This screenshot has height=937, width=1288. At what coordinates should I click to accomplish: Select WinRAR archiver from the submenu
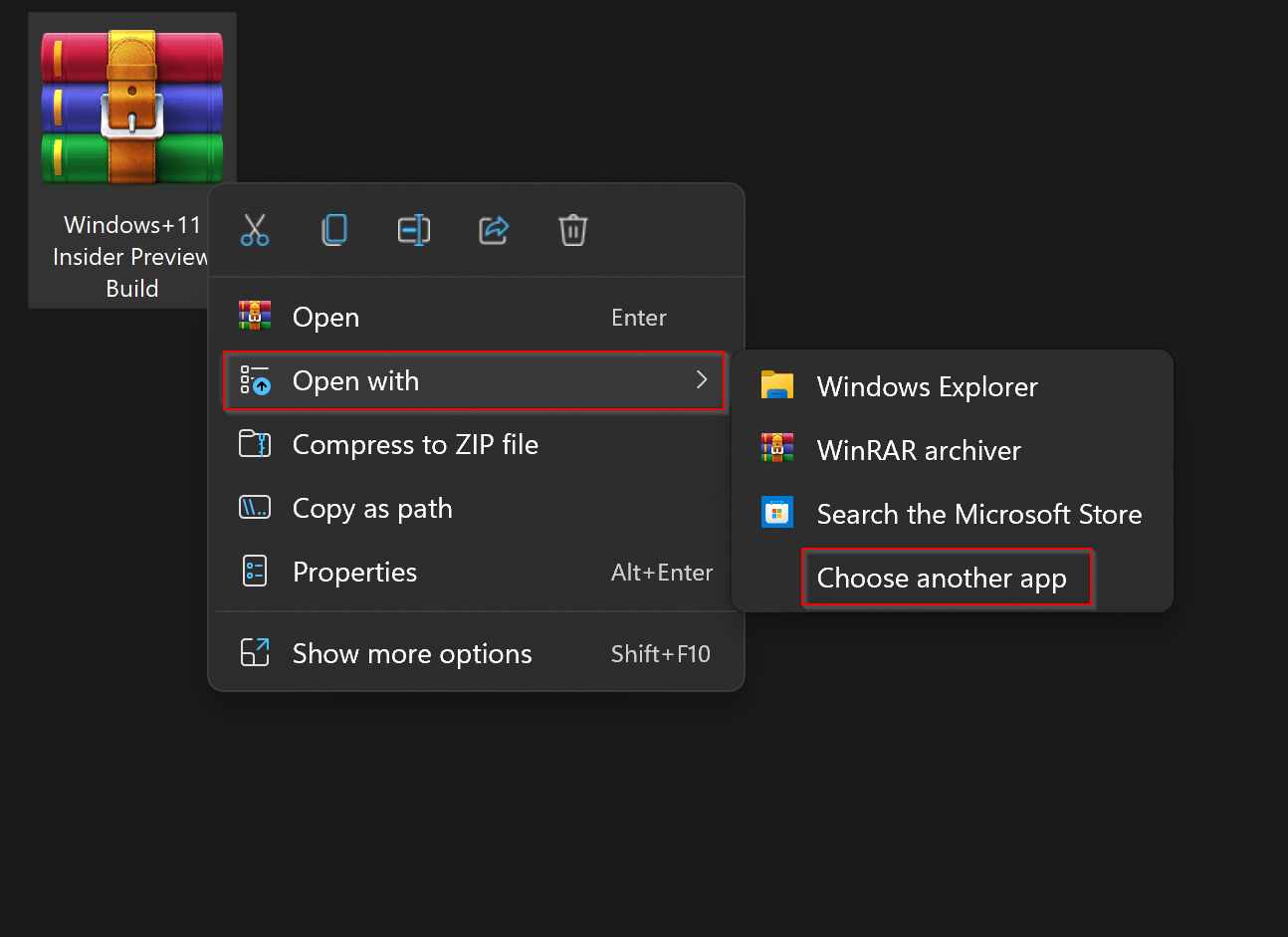pyautogui.click(x=919, y=450)
